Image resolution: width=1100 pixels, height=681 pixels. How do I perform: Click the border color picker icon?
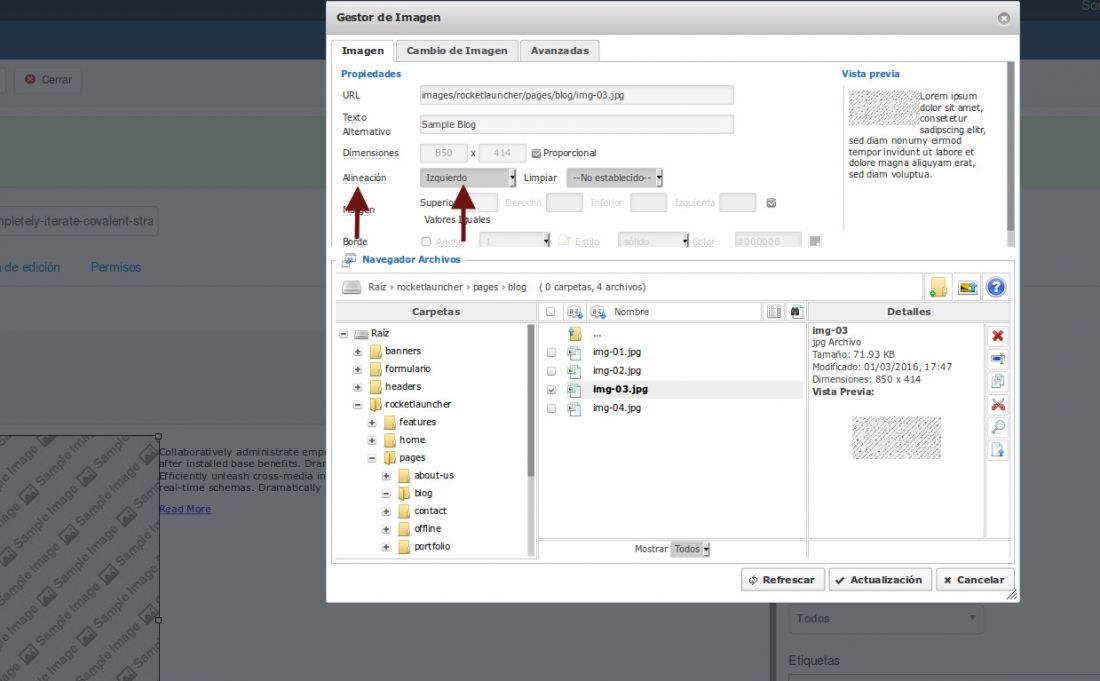pyautogui.click(x=814, y=241)
